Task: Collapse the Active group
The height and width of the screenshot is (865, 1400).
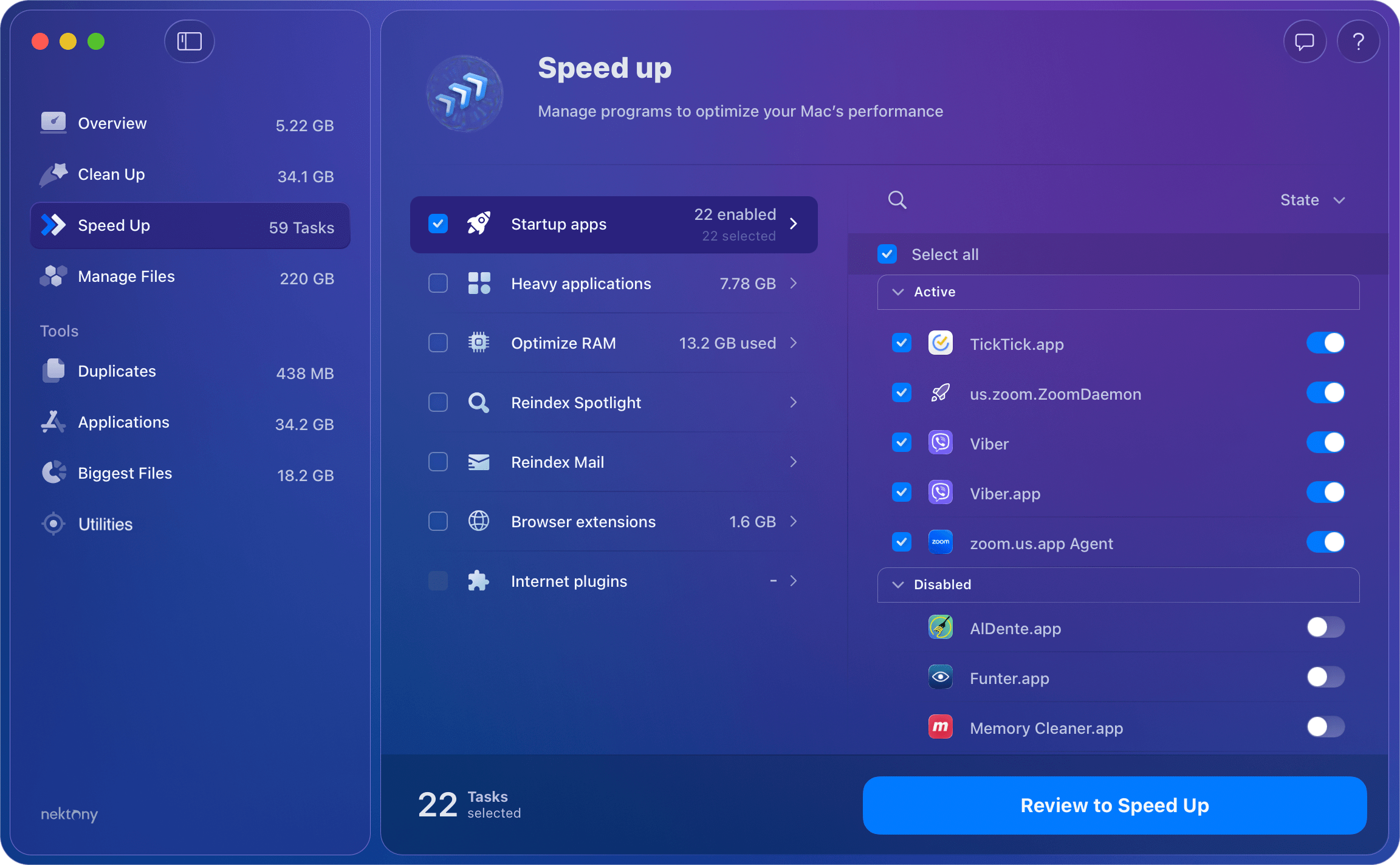Action: click(x=897, y=292)
